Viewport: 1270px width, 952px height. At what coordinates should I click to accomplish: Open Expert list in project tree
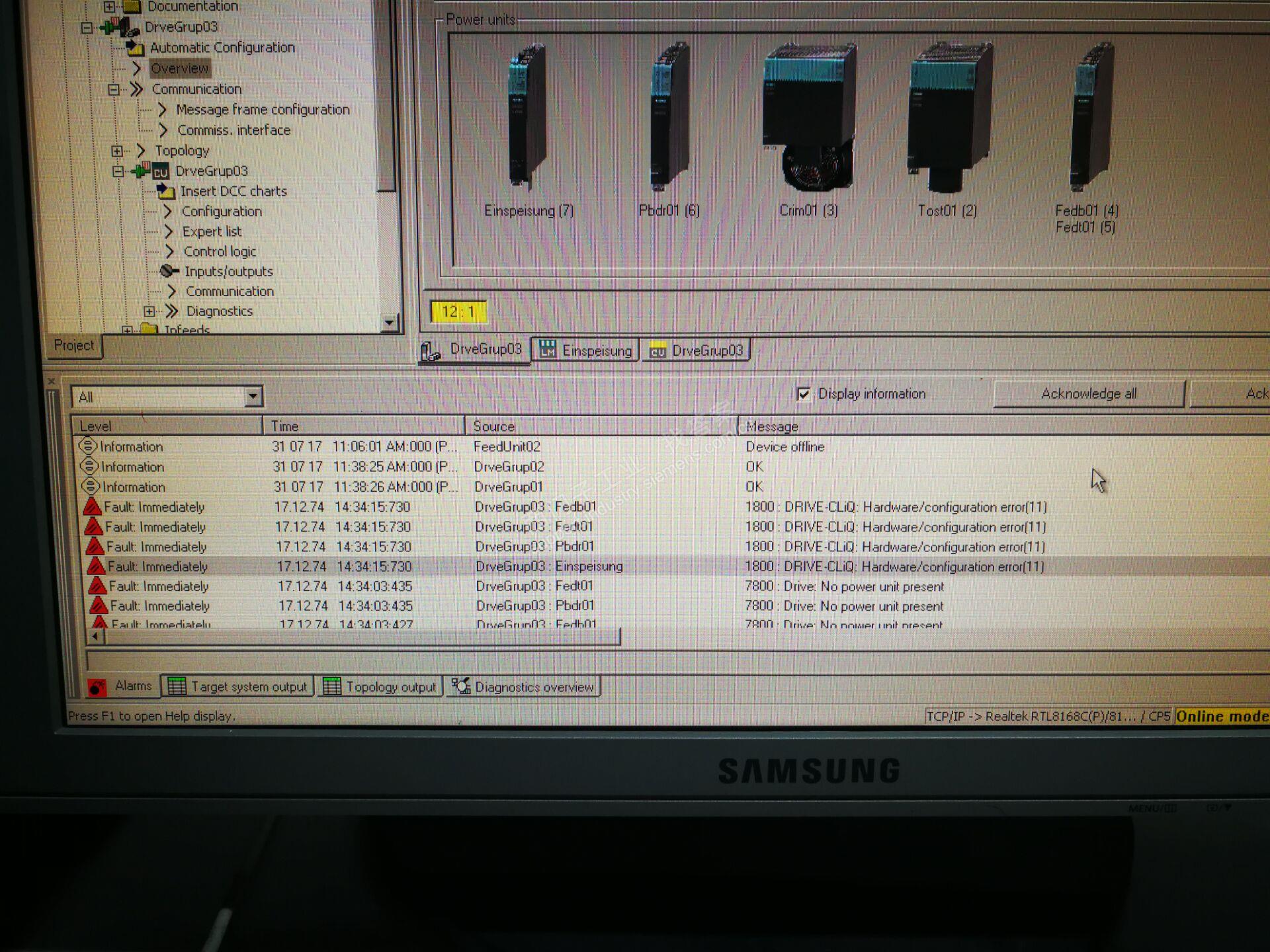coord(212,231)
